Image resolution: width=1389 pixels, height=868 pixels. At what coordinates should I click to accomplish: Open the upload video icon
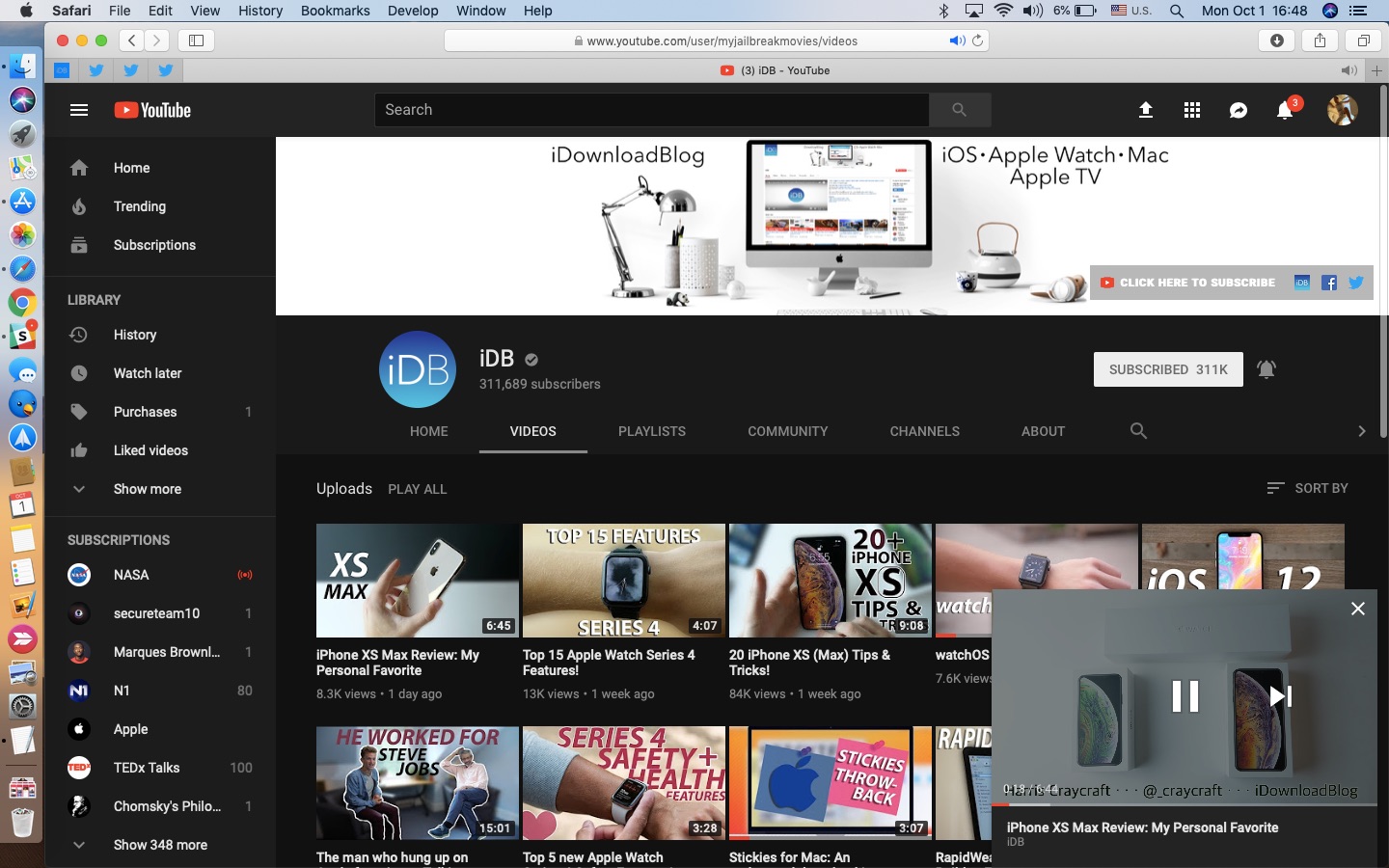point(1146,110)
